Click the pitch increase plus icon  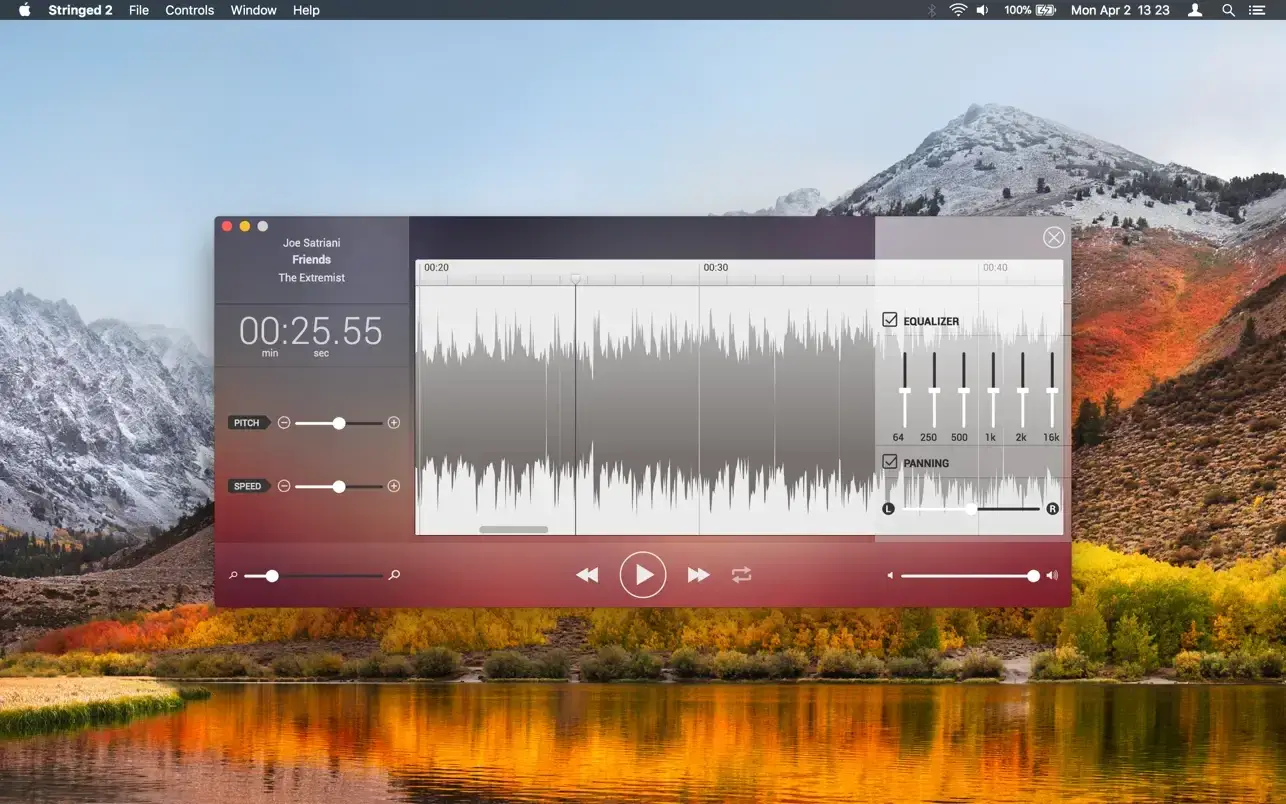coord(394,423)
